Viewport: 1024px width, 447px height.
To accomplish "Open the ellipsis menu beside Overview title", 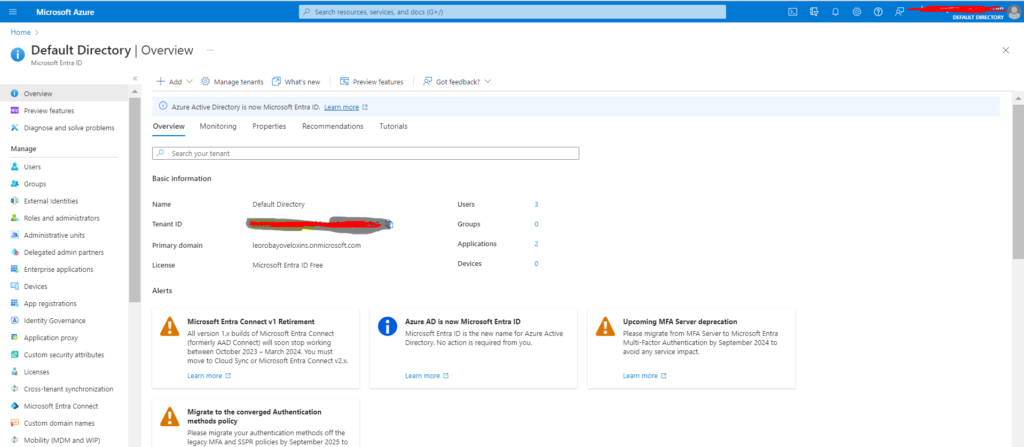I will (x=210, y=50).
